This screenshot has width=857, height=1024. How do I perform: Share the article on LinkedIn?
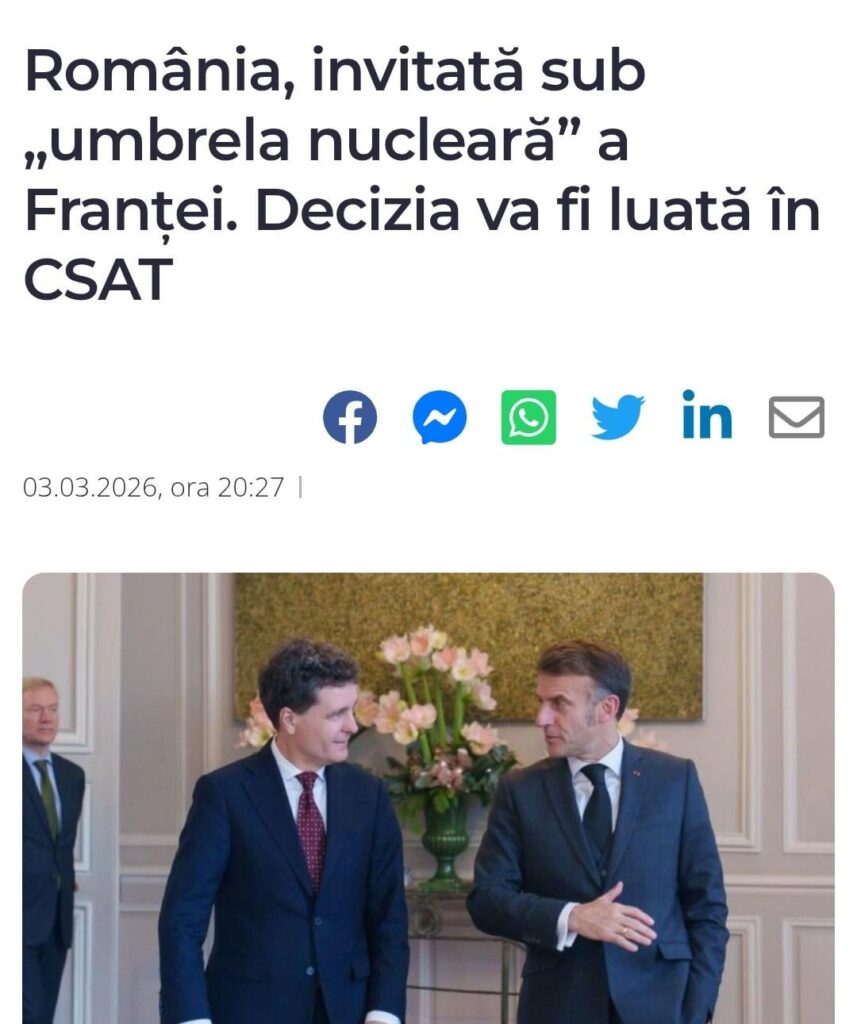pos(707,414)
